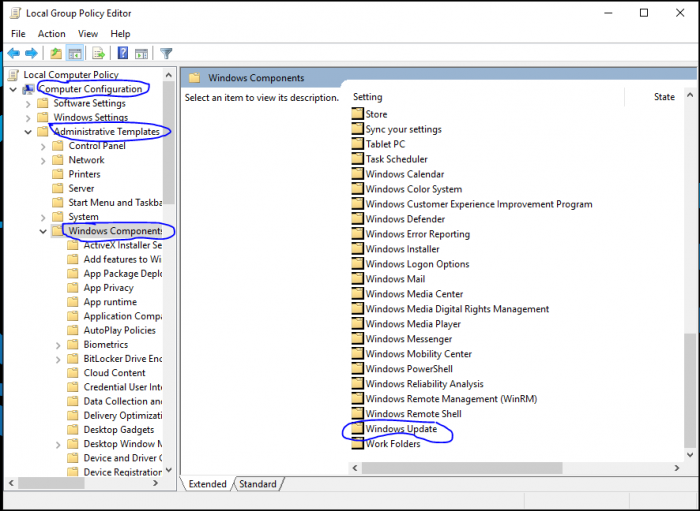This screenshot has width=700, height=511.
Task: Expand the Software Settings tree node
Action: pos(28,104)
